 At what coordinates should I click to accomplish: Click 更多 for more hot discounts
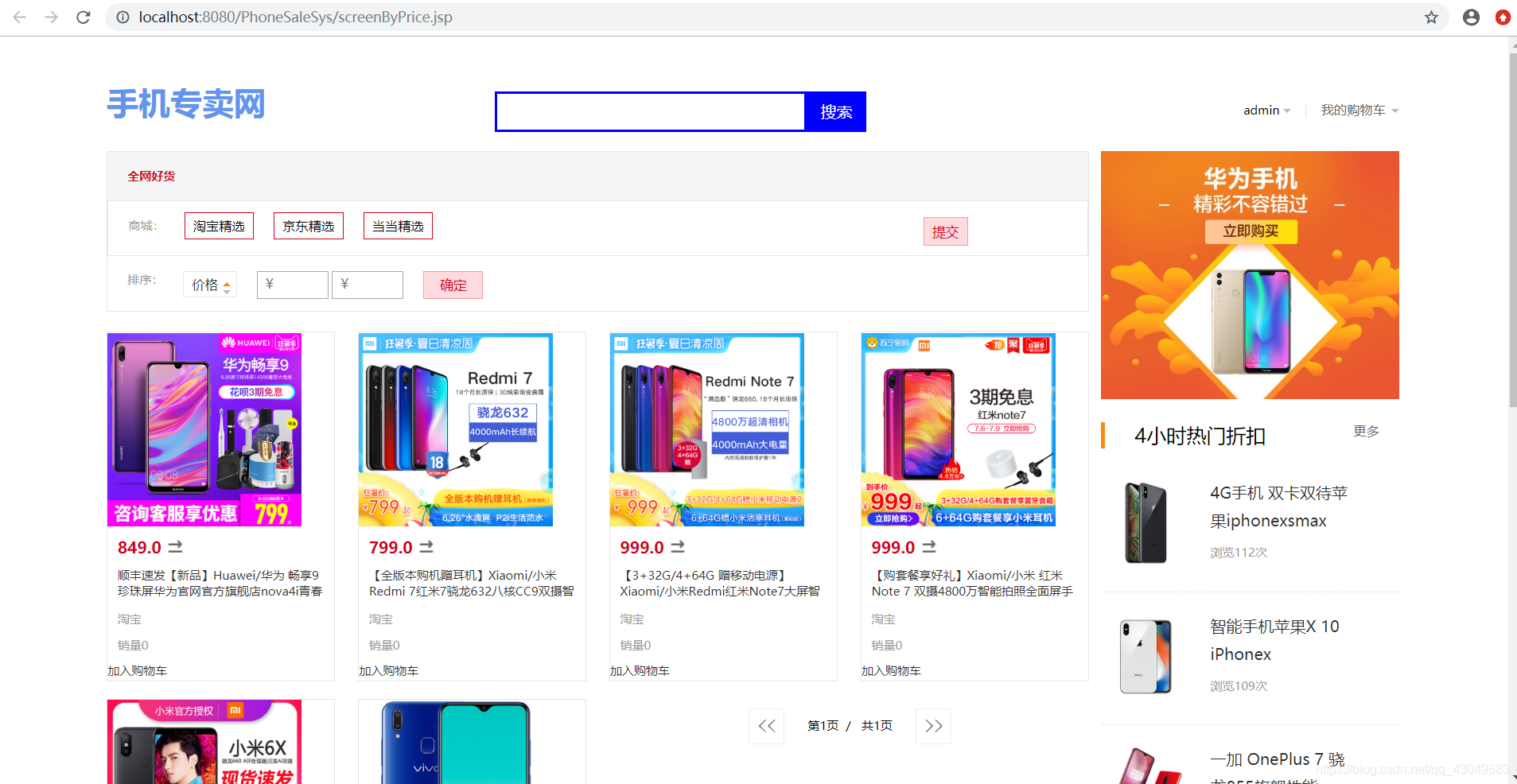click(x=1366, y=431)
